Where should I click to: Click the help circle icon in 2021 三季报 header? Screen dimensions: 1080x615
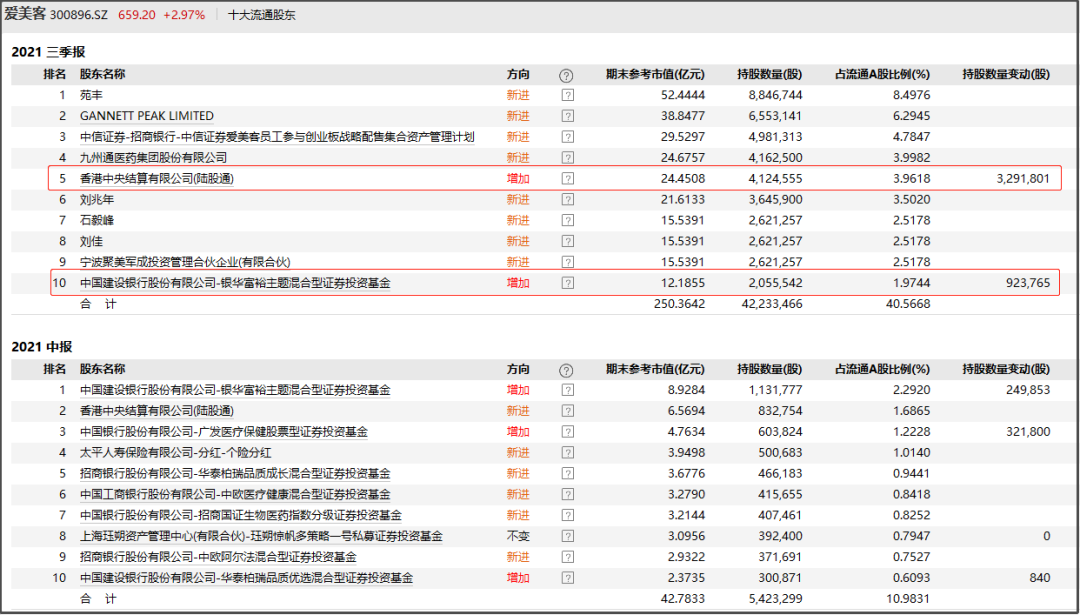click(x=566, y=75)
